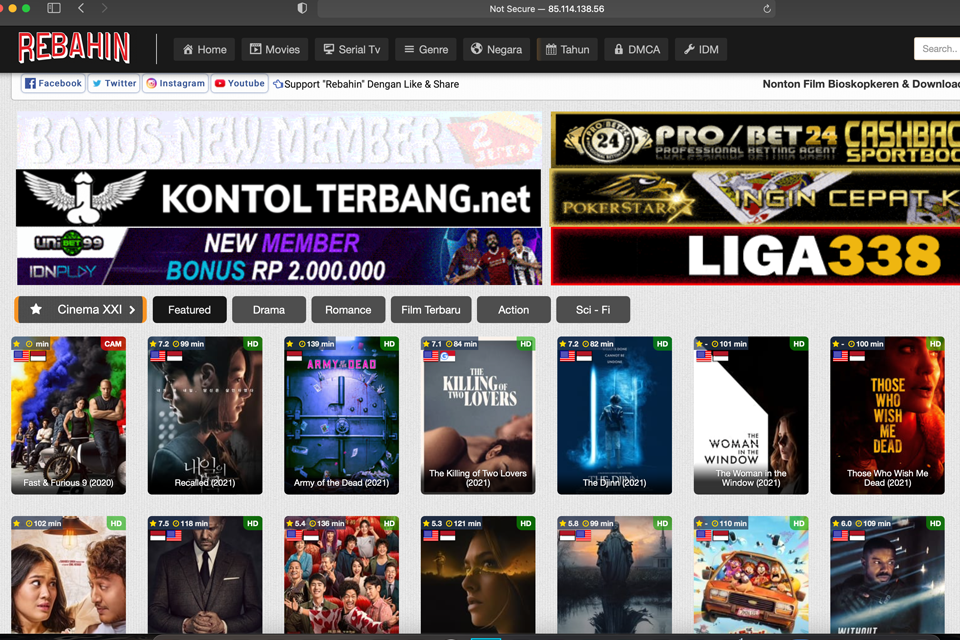Select the Film Terbaru tab
960x640 pixels.
click(430, 310)
